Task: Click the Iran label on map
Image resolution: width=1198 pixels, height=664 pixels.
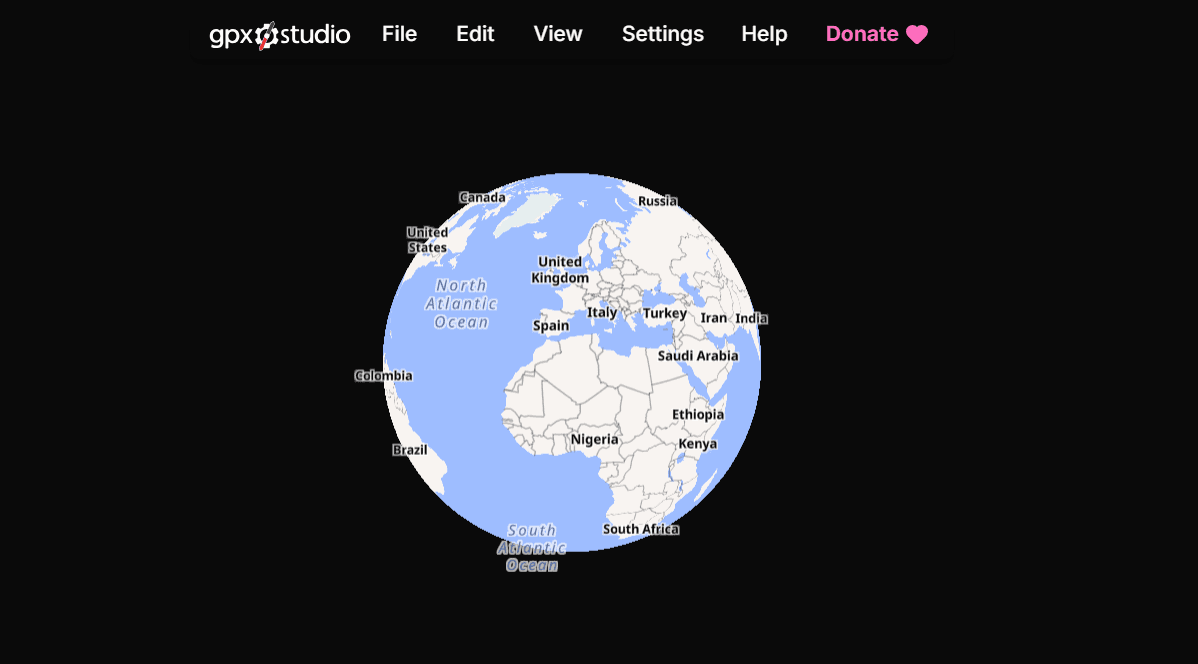Action: tap(714, 318)
